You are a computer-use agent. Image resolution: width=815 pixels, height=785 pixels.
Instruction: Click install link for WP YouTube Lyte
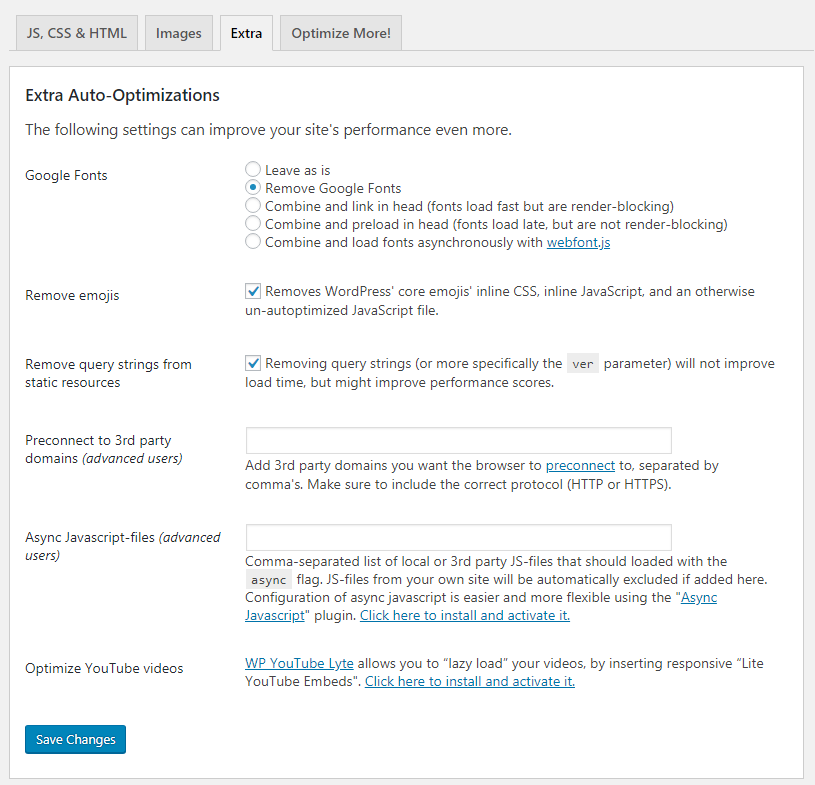tap(469, 682)
